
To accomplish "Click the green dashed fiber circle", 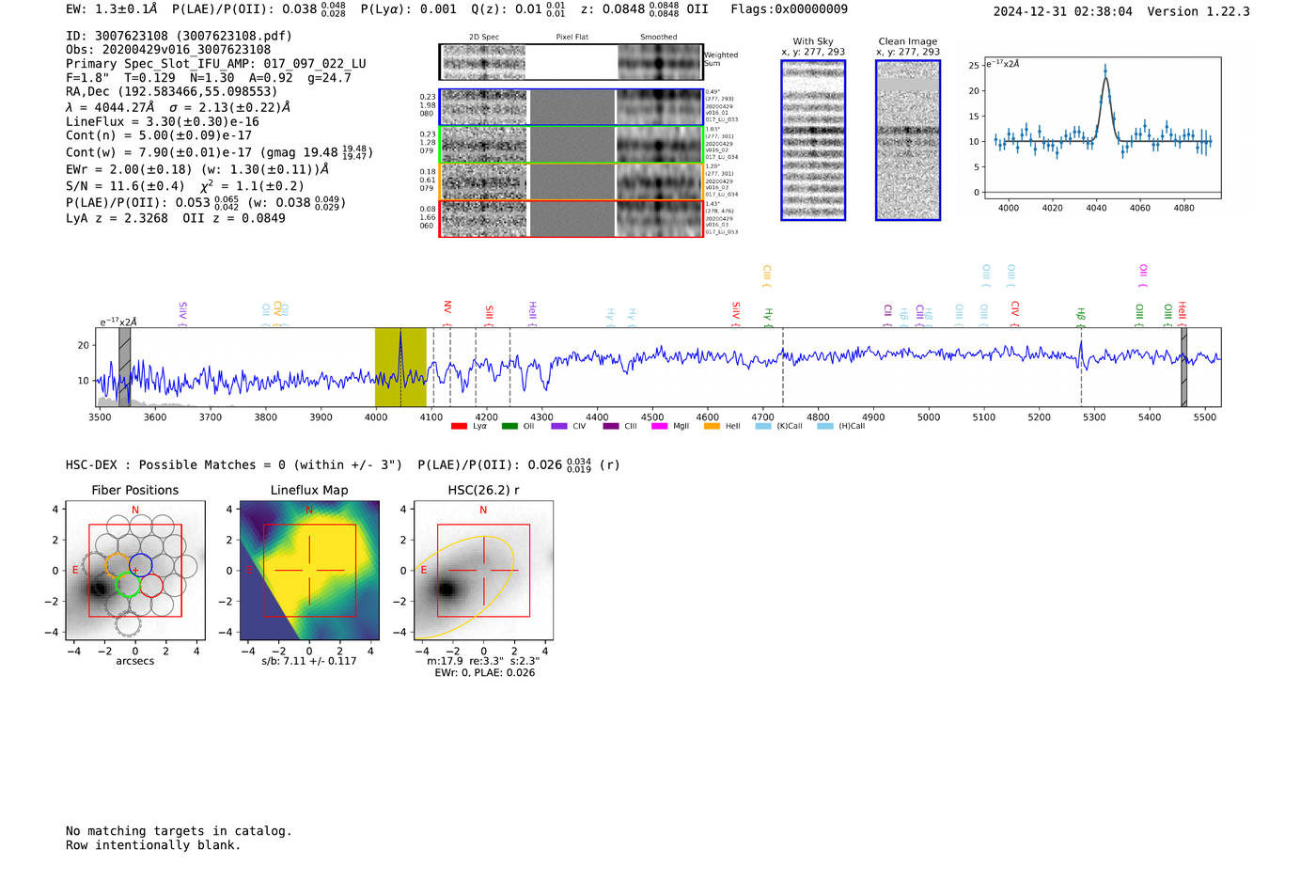I will point(127,586).
